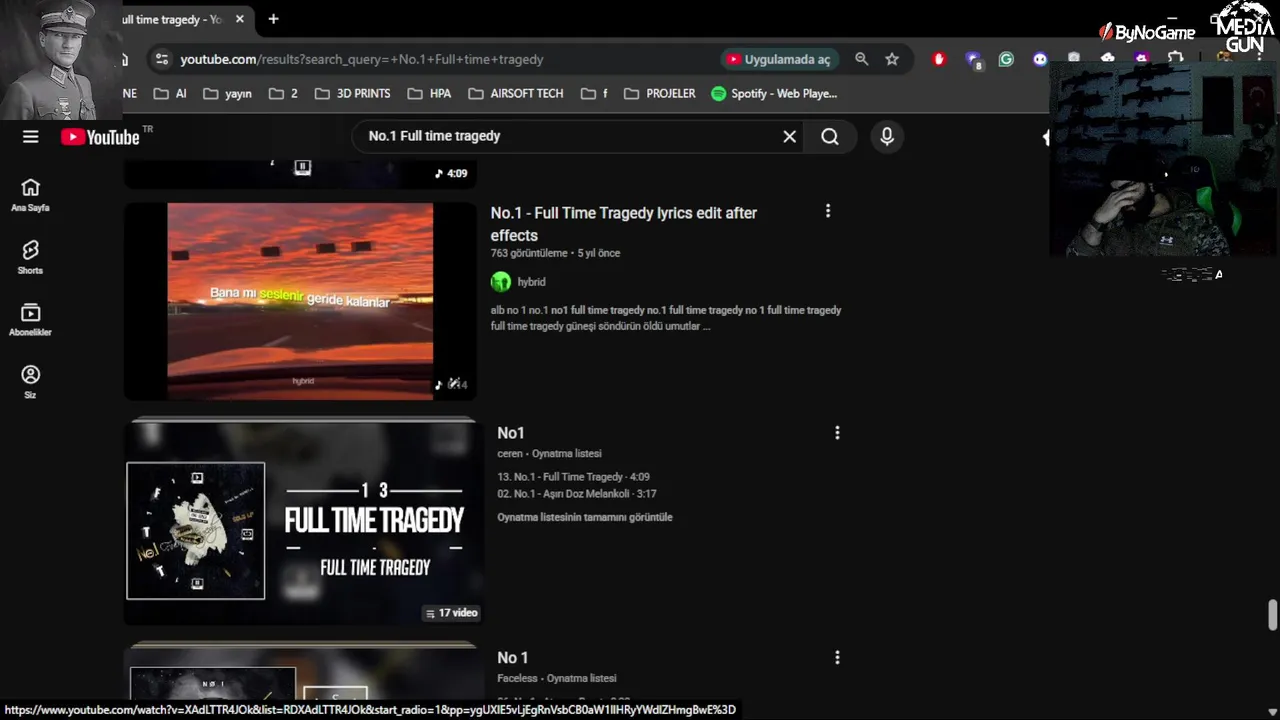Open the bookmarks folder named 2
This screenshot has height=720, width=1280.
pyautogui.click(x=283, y=93)
